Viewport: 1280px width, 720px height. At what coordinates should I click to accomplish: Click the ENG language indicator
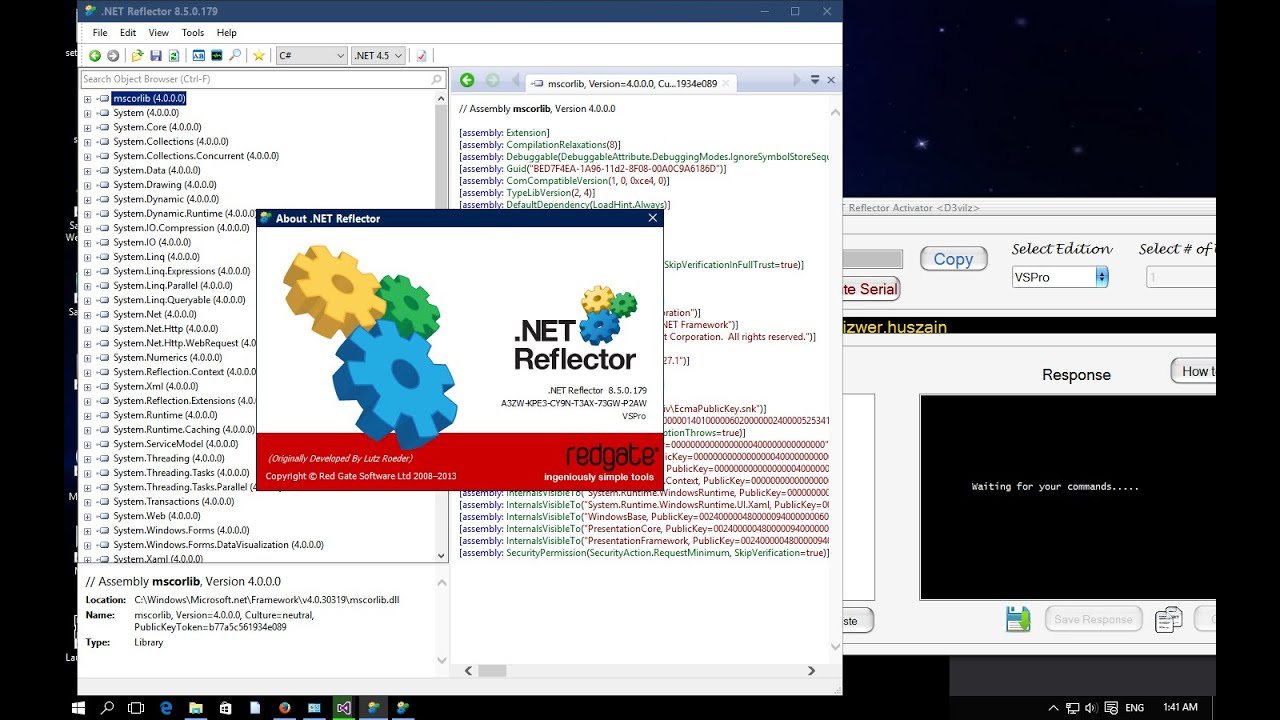[1134, 707]
